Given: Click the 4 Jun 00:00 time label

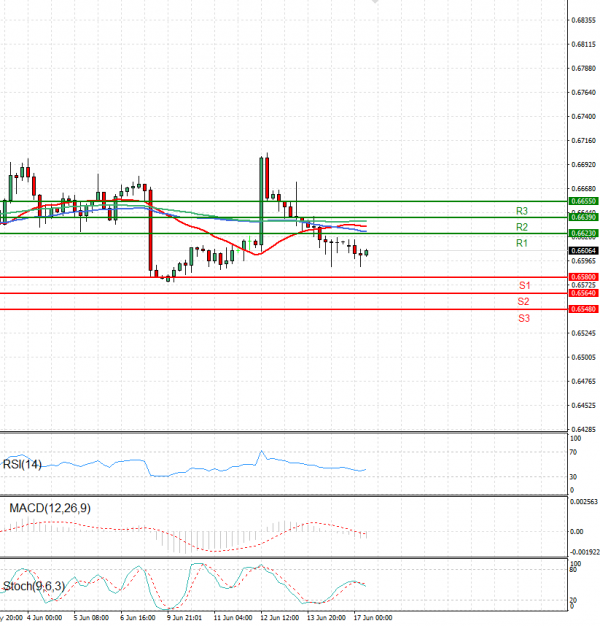Looking at the screenshot, I should tap(44, 618).
